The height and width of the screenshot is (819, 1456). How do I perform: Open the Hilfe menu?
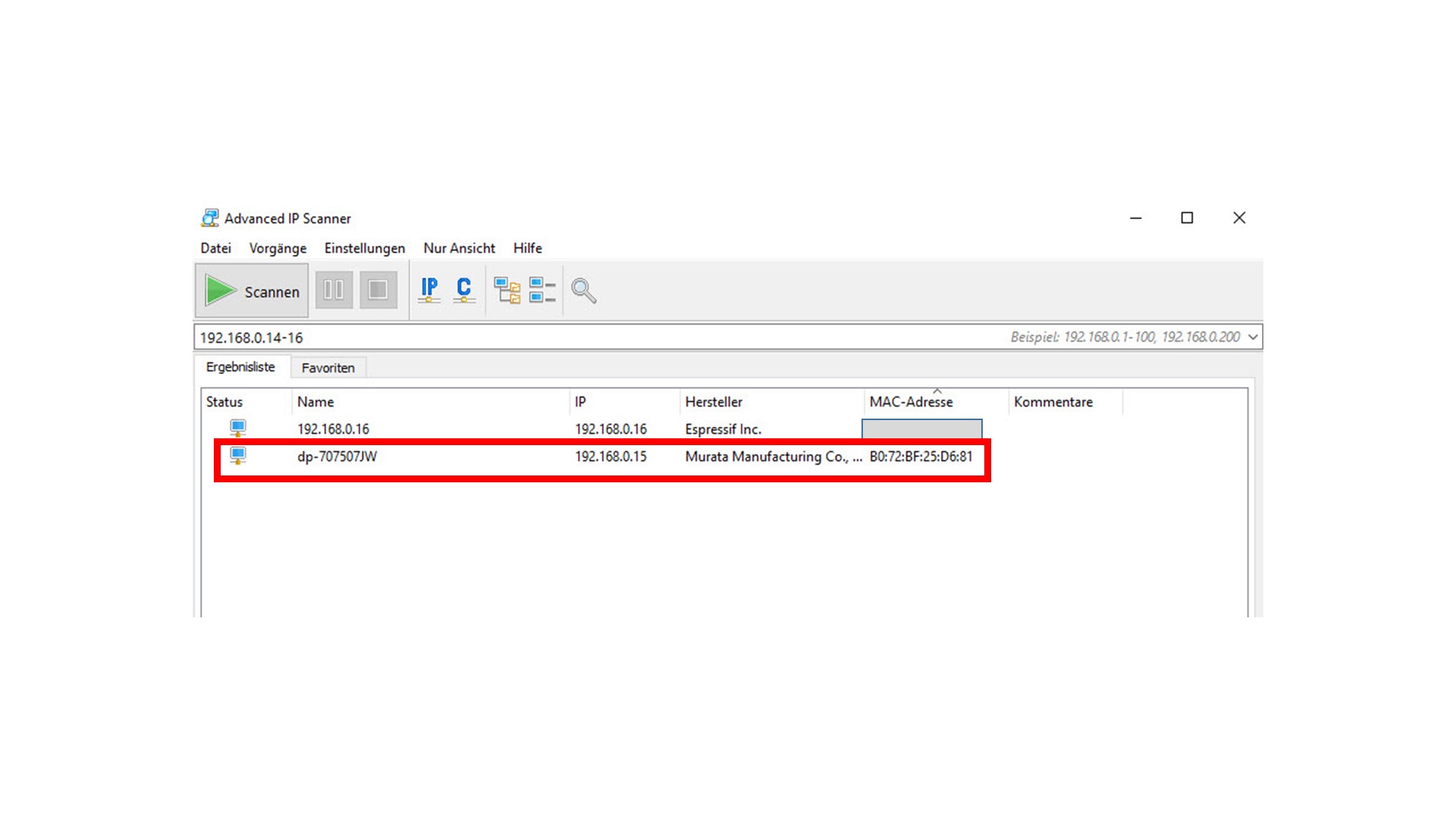click(x=528, y=248)
